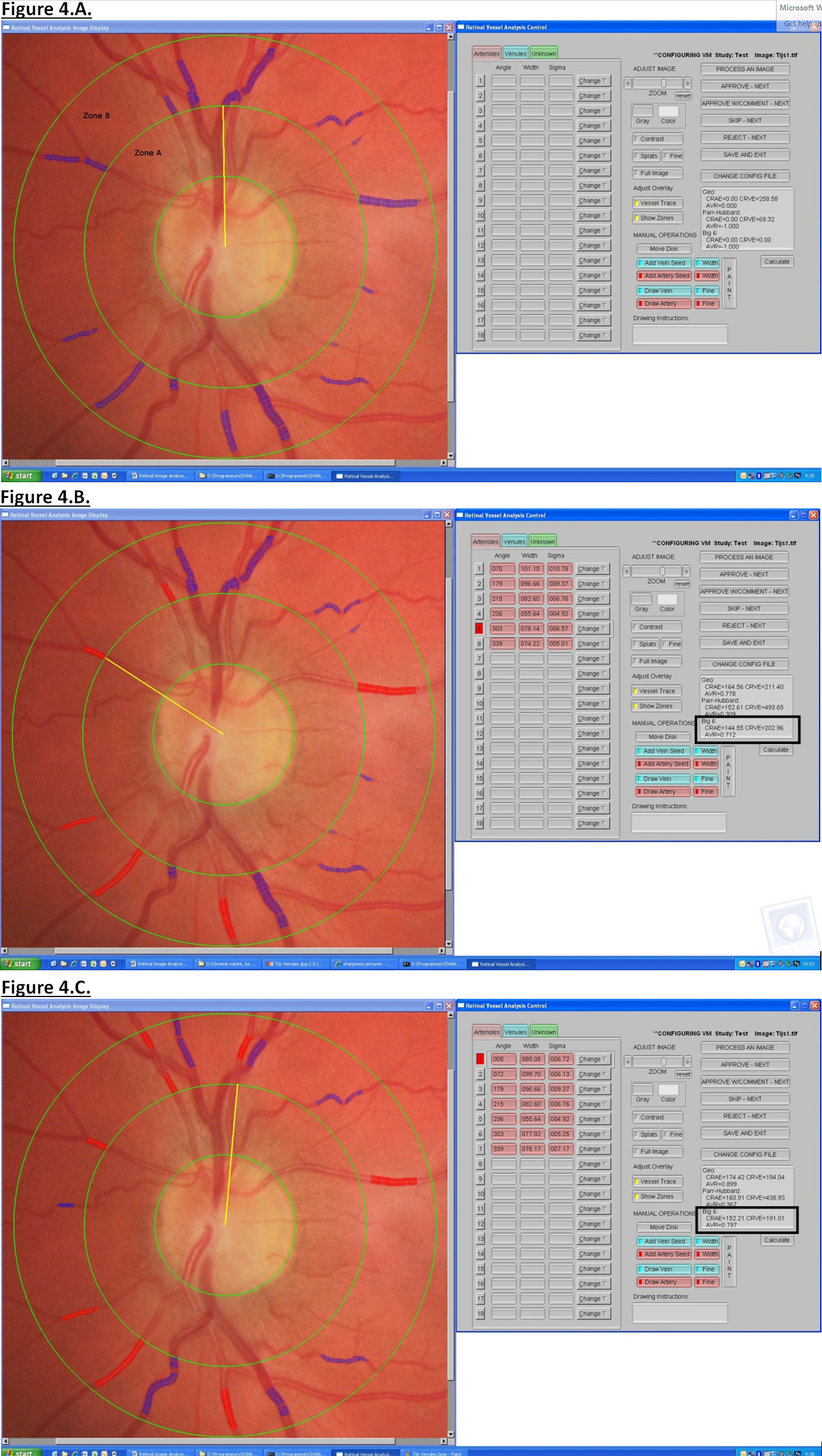Select Gray swatch in Figure 4.A
Viewport: 822px width, 1456px height.
[x=643, y=110]
